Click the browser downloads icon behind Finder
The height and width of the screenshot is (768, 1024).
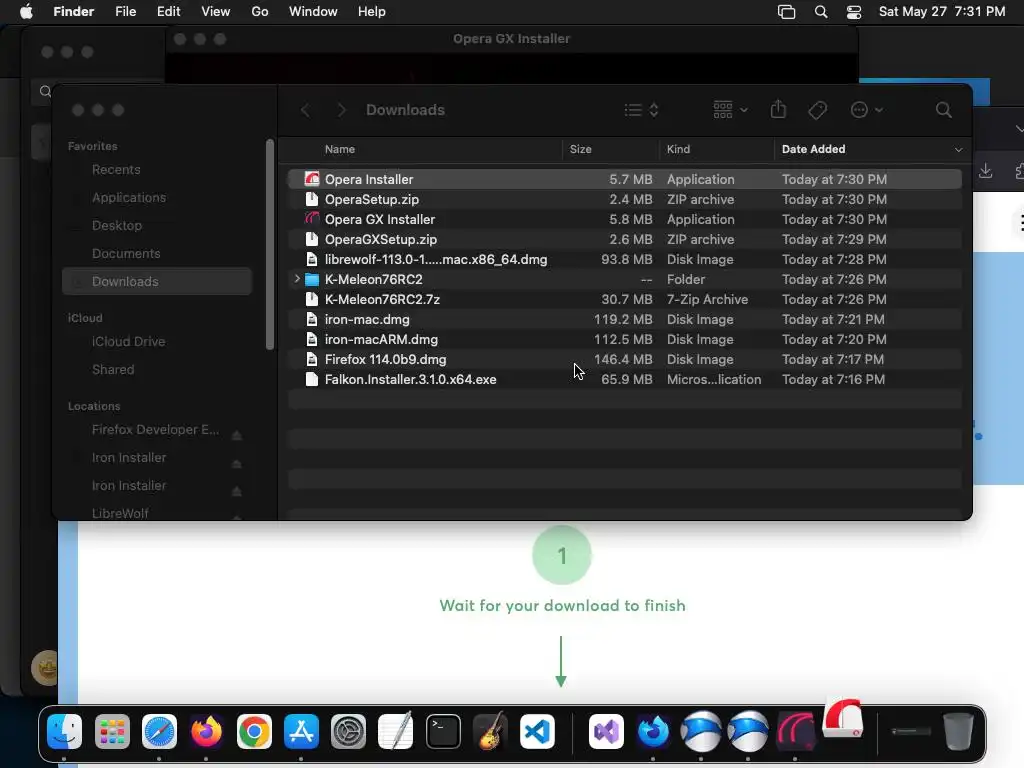pyautogui.click(x=985, y=171)
